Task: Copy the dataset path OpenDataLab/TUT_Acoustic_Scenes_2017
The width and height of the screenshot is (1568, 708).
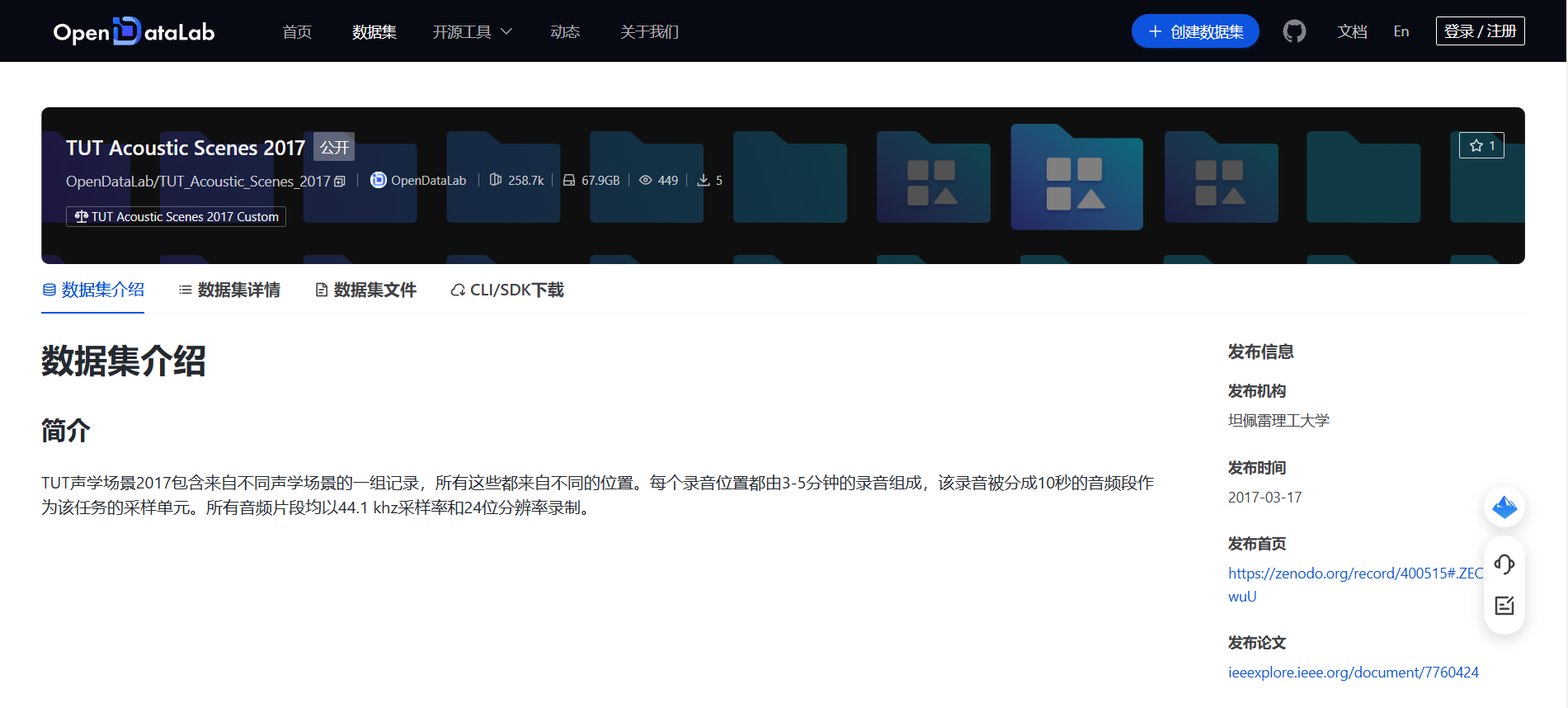Action: [x=340, y=182]
